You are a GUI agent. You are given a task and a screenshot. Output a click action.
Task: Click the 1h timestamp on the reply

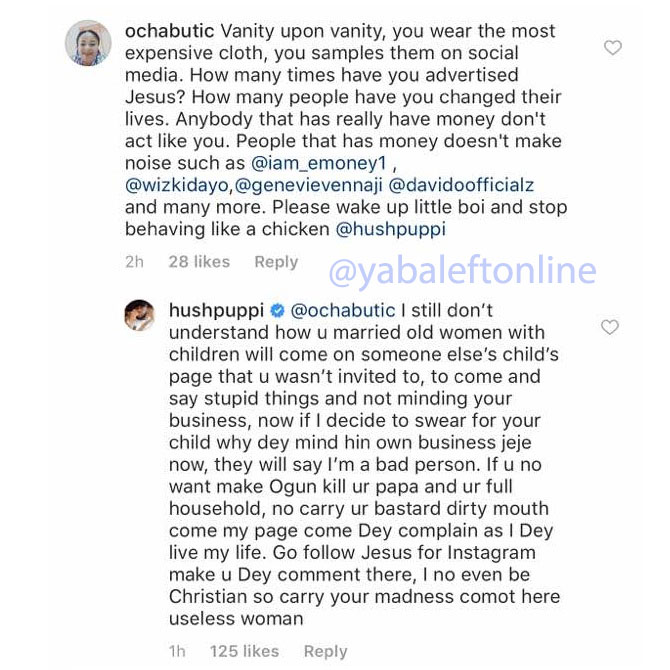pos(178,651)
